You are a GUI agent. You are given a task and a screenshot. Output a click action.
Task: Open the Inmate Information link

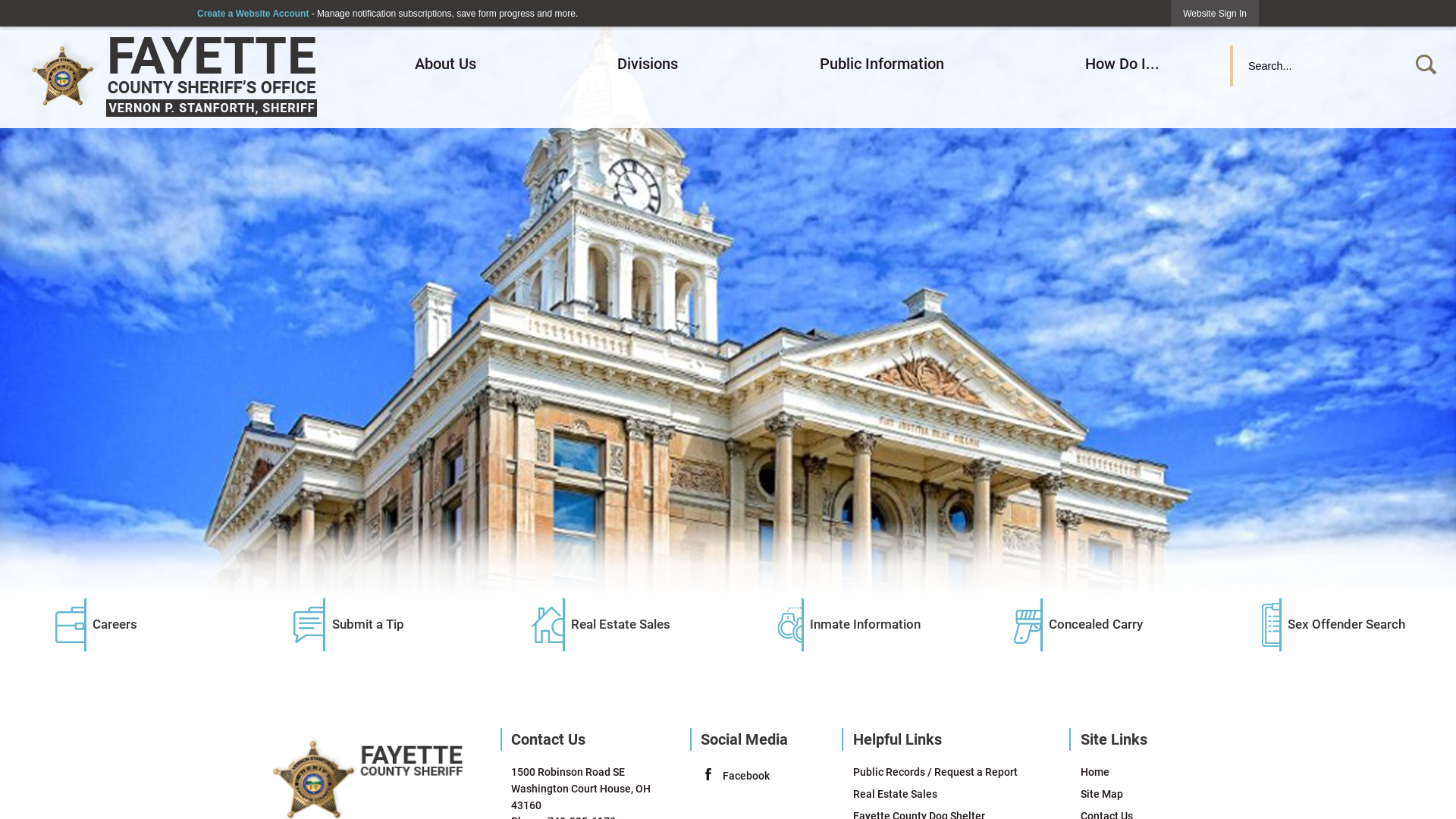pos(865,624)
